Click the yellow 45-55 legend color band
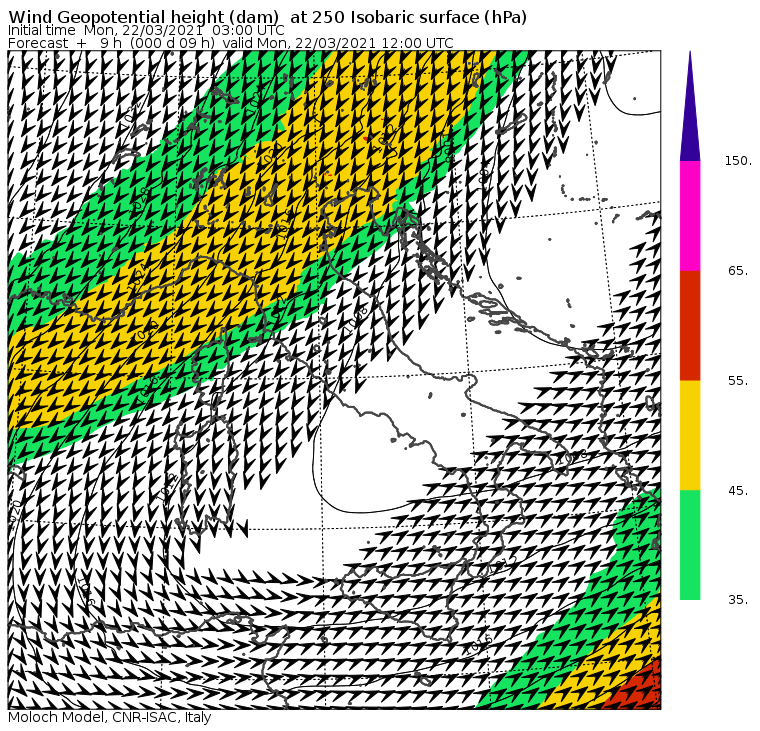 (x=690, y=435)
